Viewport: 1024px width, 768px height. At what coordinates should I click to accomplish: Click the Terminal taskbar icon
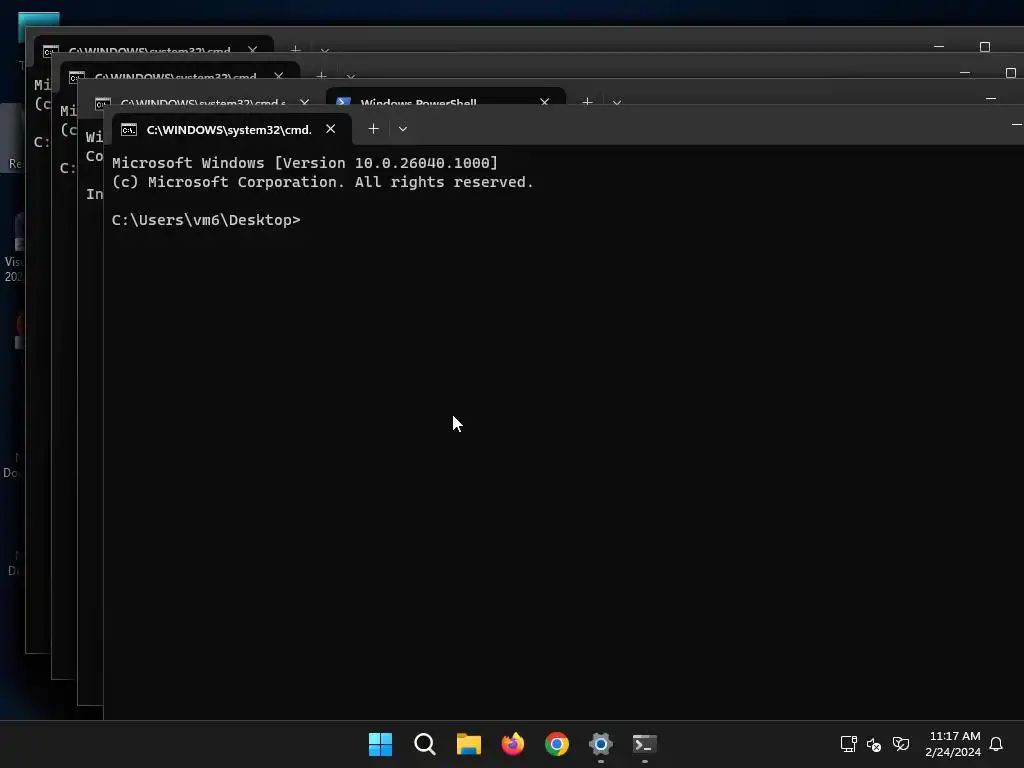(x=645, y=744)
